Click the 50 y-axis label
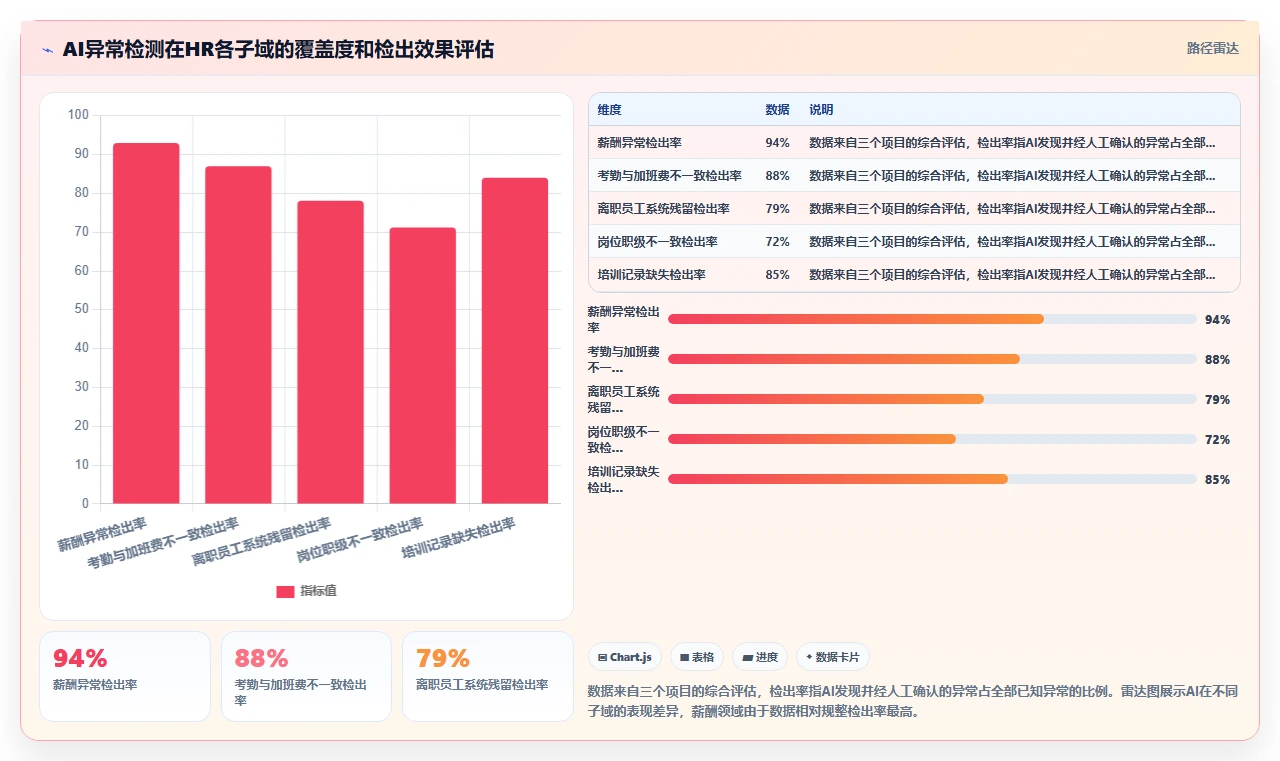 (x=81, y=309)
